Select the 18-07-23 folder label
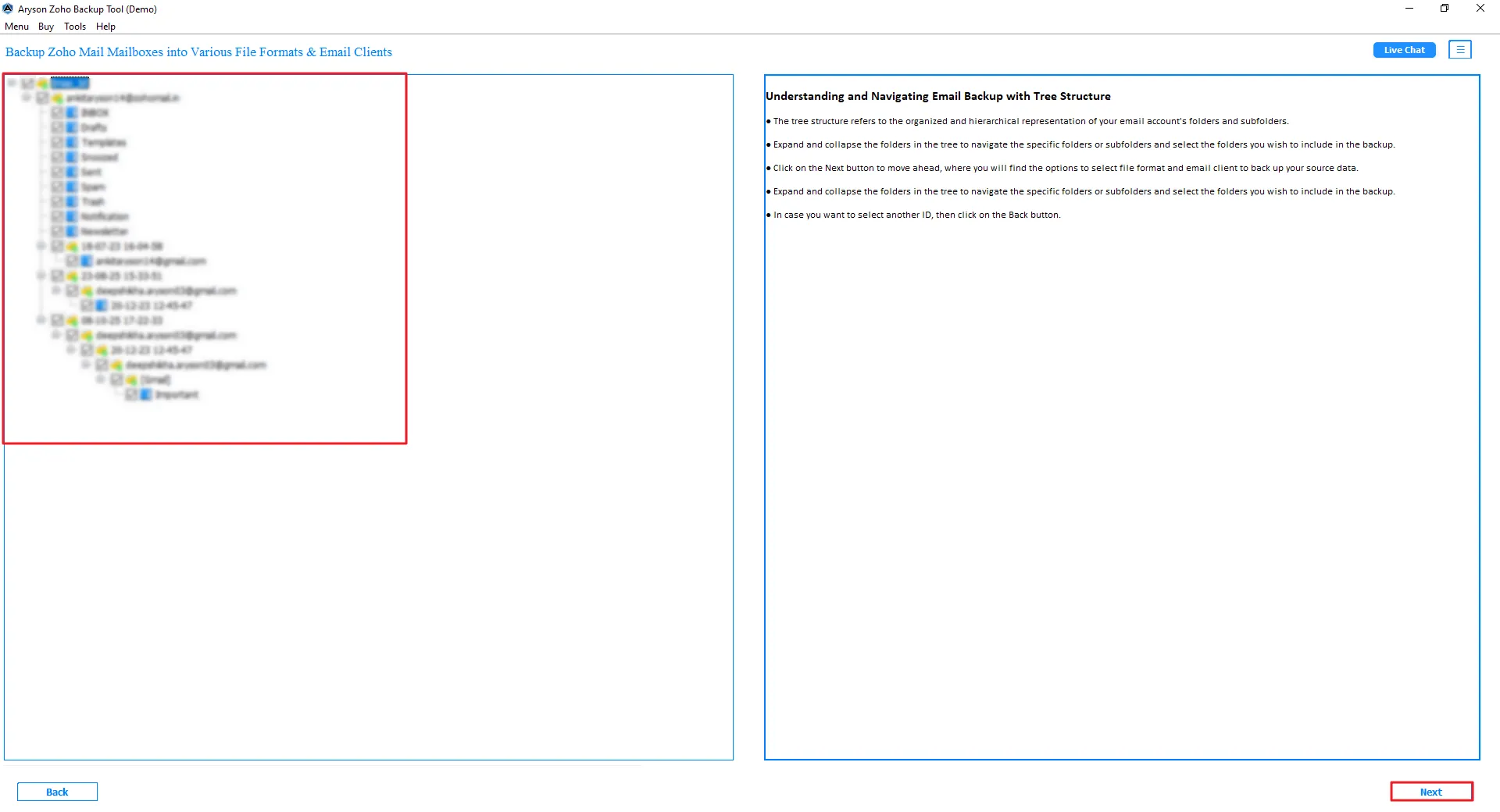 point(122,246)
